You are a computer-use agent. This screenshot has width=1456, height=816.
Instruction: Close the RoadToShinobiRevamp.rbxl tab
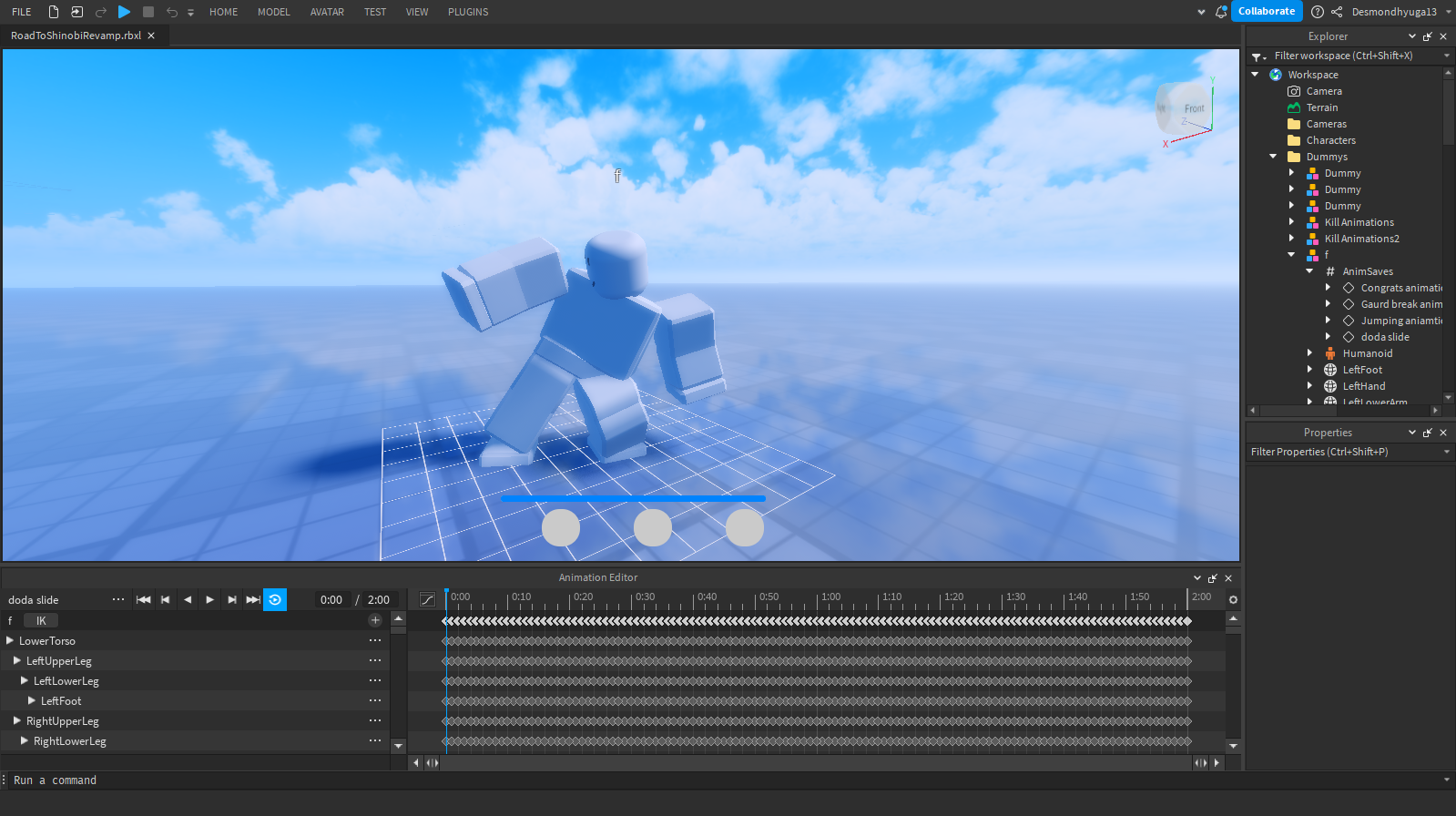tap(151, 36)
